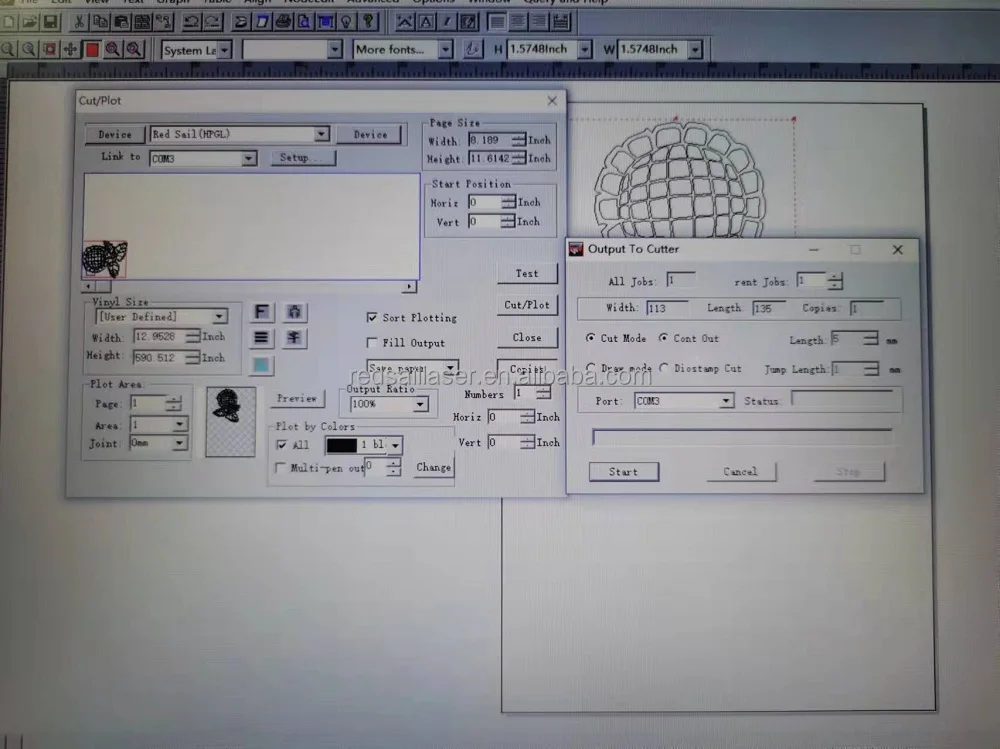Click the Setup button next to COM3
The width and height of the screenshot is (1000, 749).
click(302, 158)
